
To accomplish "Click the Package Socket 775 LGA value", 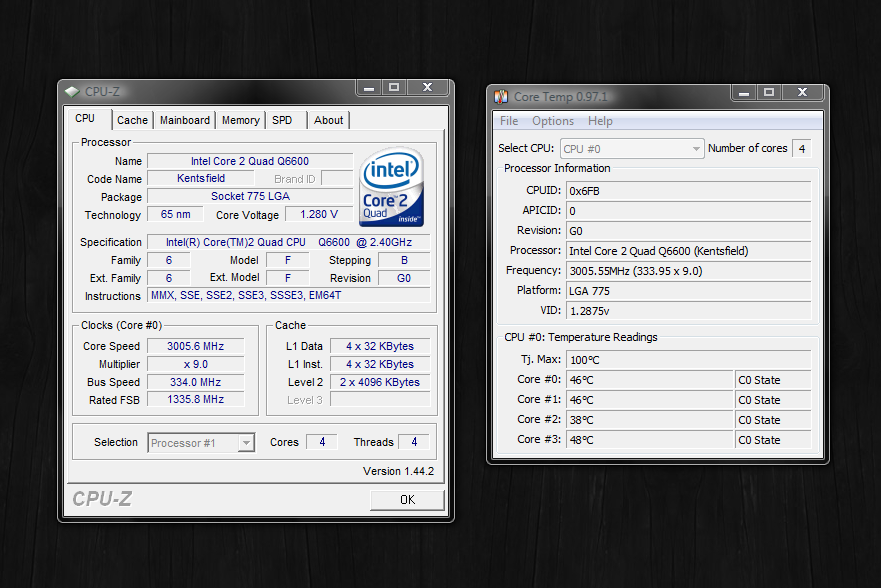I will tap(250, 197).
